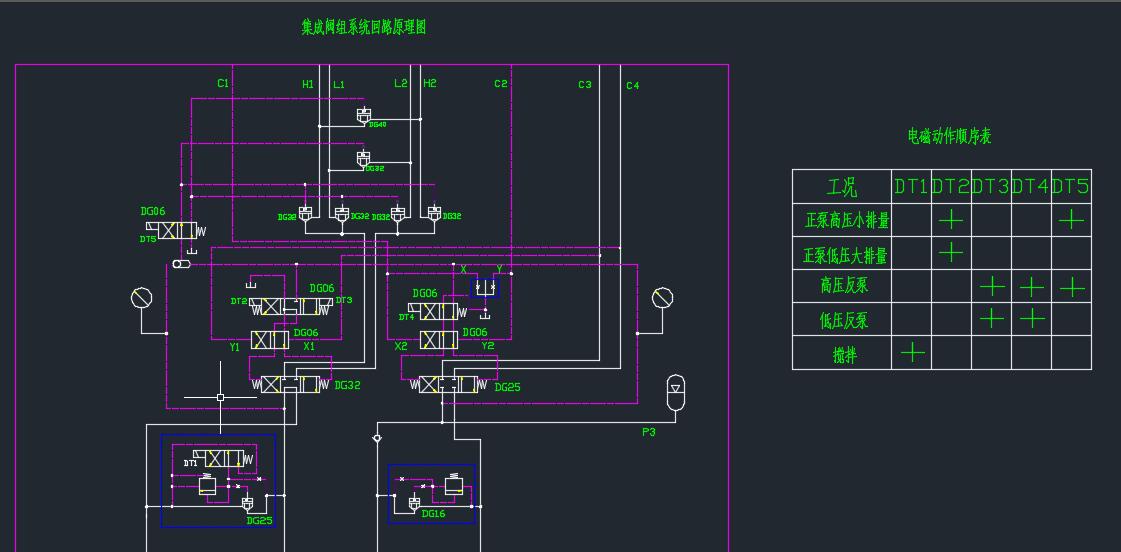
Task: Pick the pressure gauge symbol below DT5 valve
Action: click(142, 297)
